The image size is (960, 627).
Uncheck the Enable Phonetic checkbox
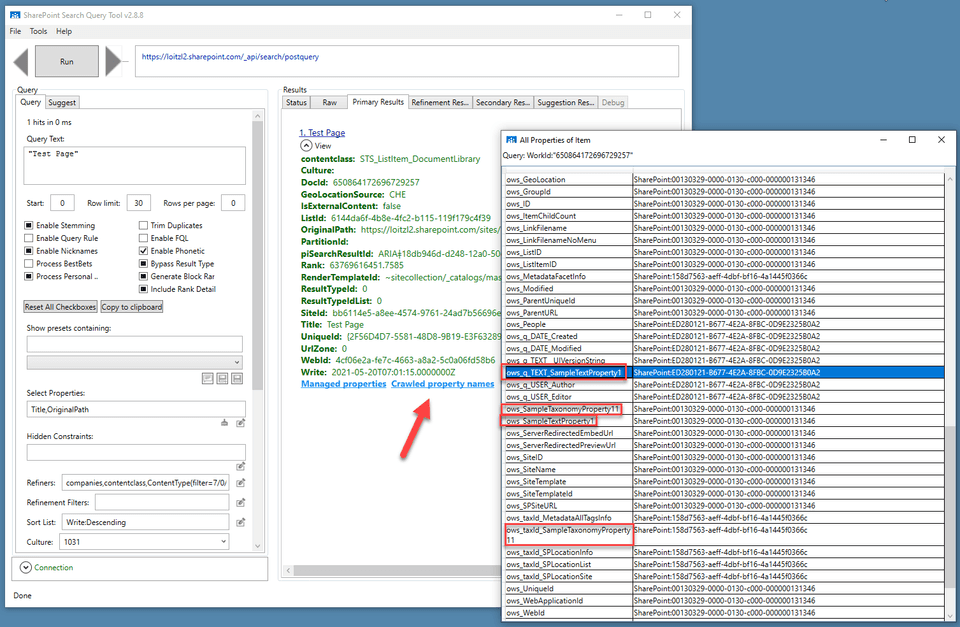(x=143, y=251)
